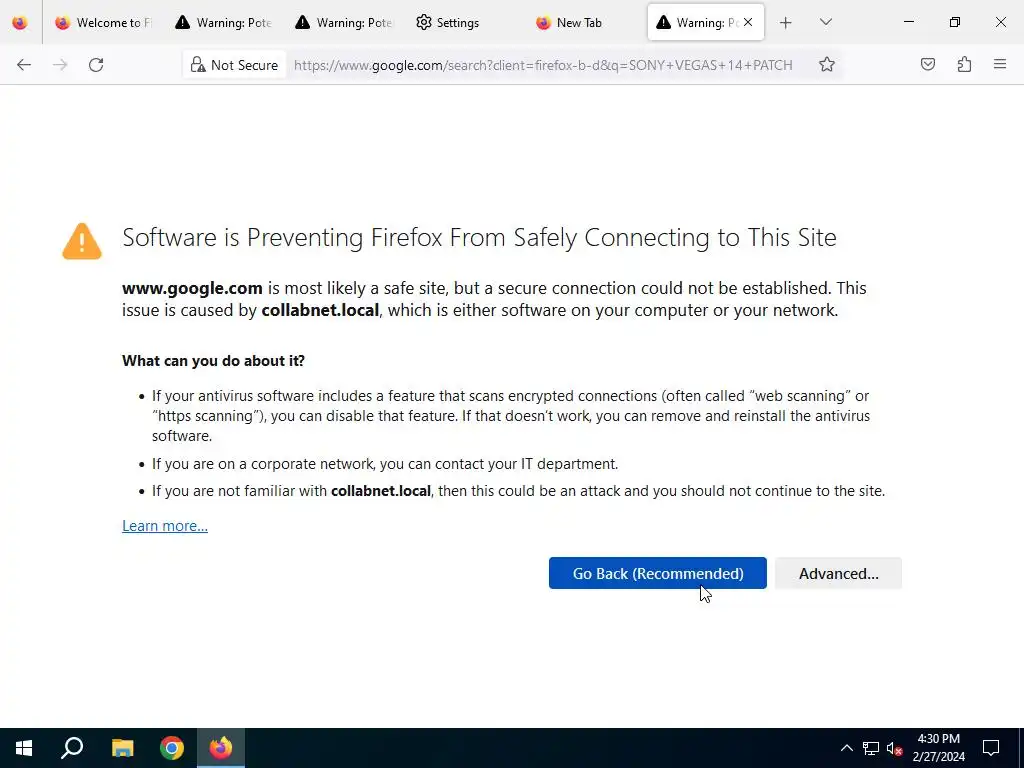
Task: Launch Google Chrome from the taskbar
Action: pyautogui.click(x=172, y=748)
